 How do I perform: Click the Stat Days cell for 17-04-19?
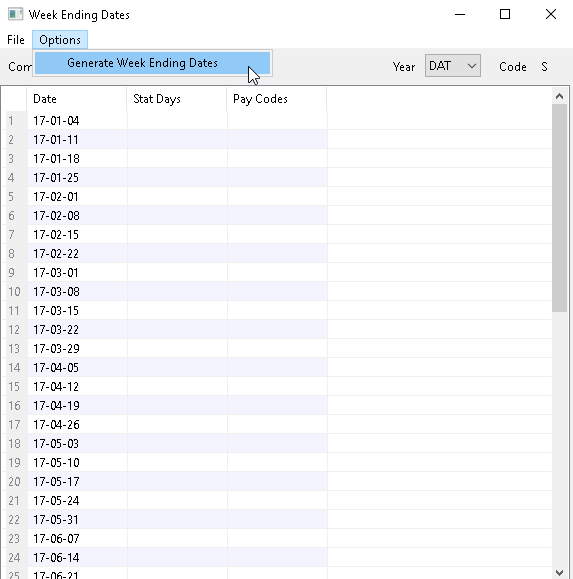tap(177, 406)
